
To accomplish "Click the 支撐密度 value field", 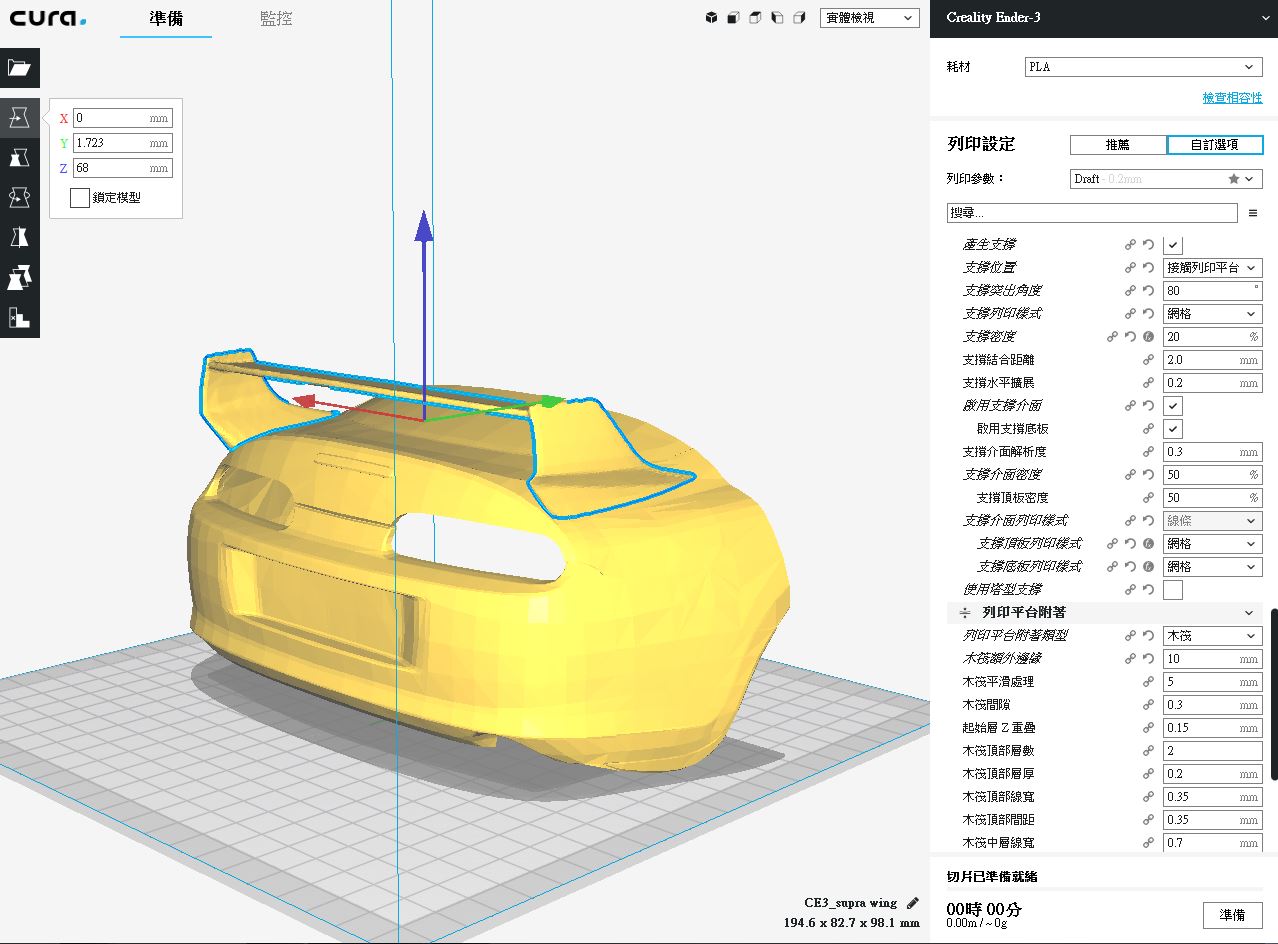I will pyautogui.click(x=1212, y=337).
